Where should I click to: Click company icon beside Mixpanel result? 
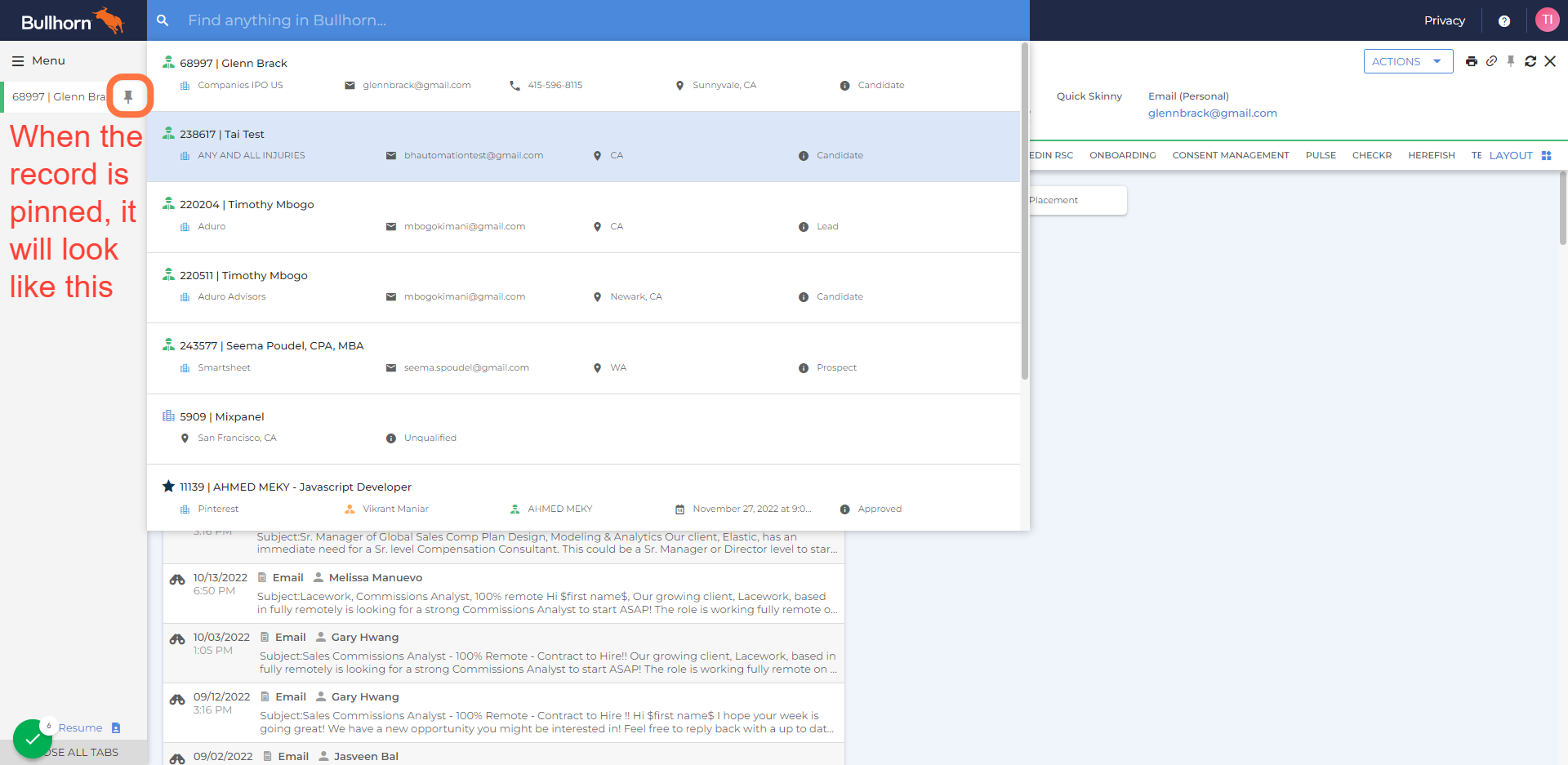(168, 416)
